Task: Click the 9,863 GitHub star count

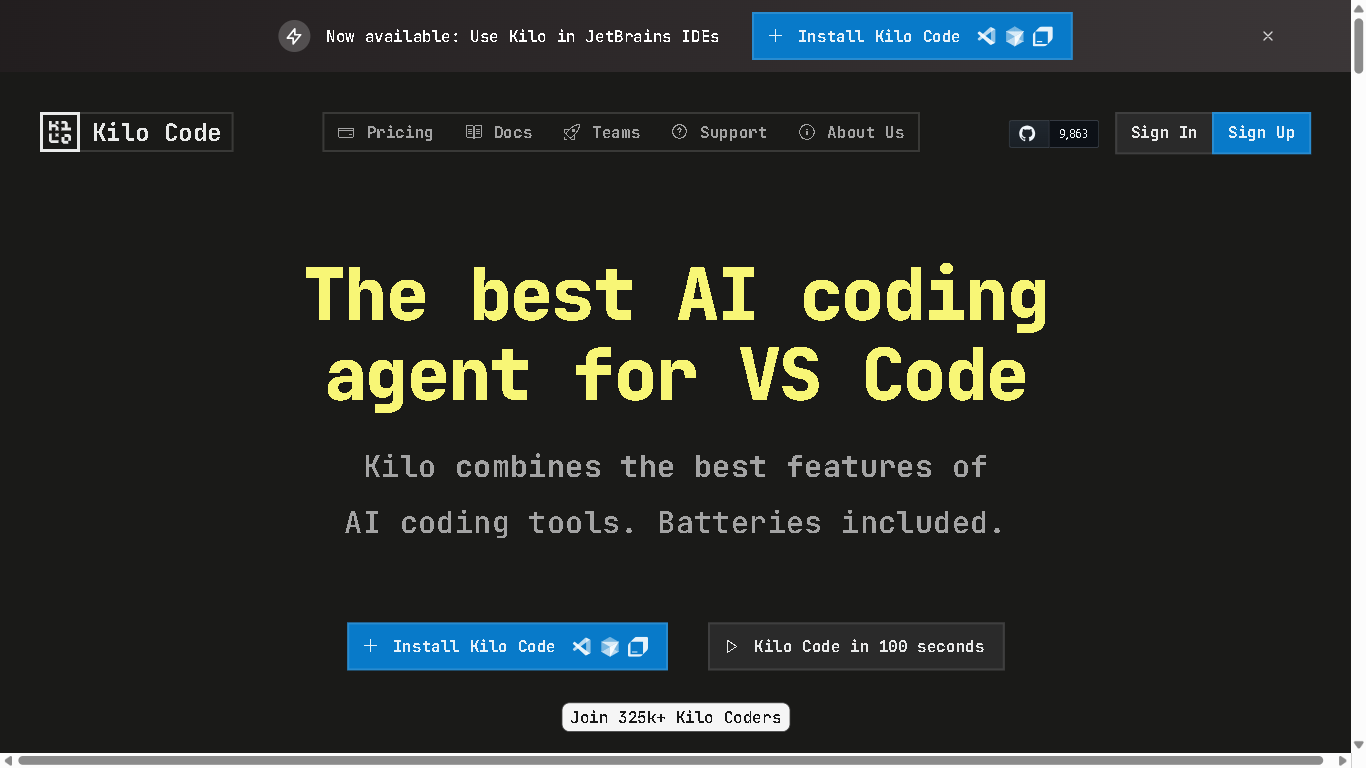Action: click(x=1073, y=133)
